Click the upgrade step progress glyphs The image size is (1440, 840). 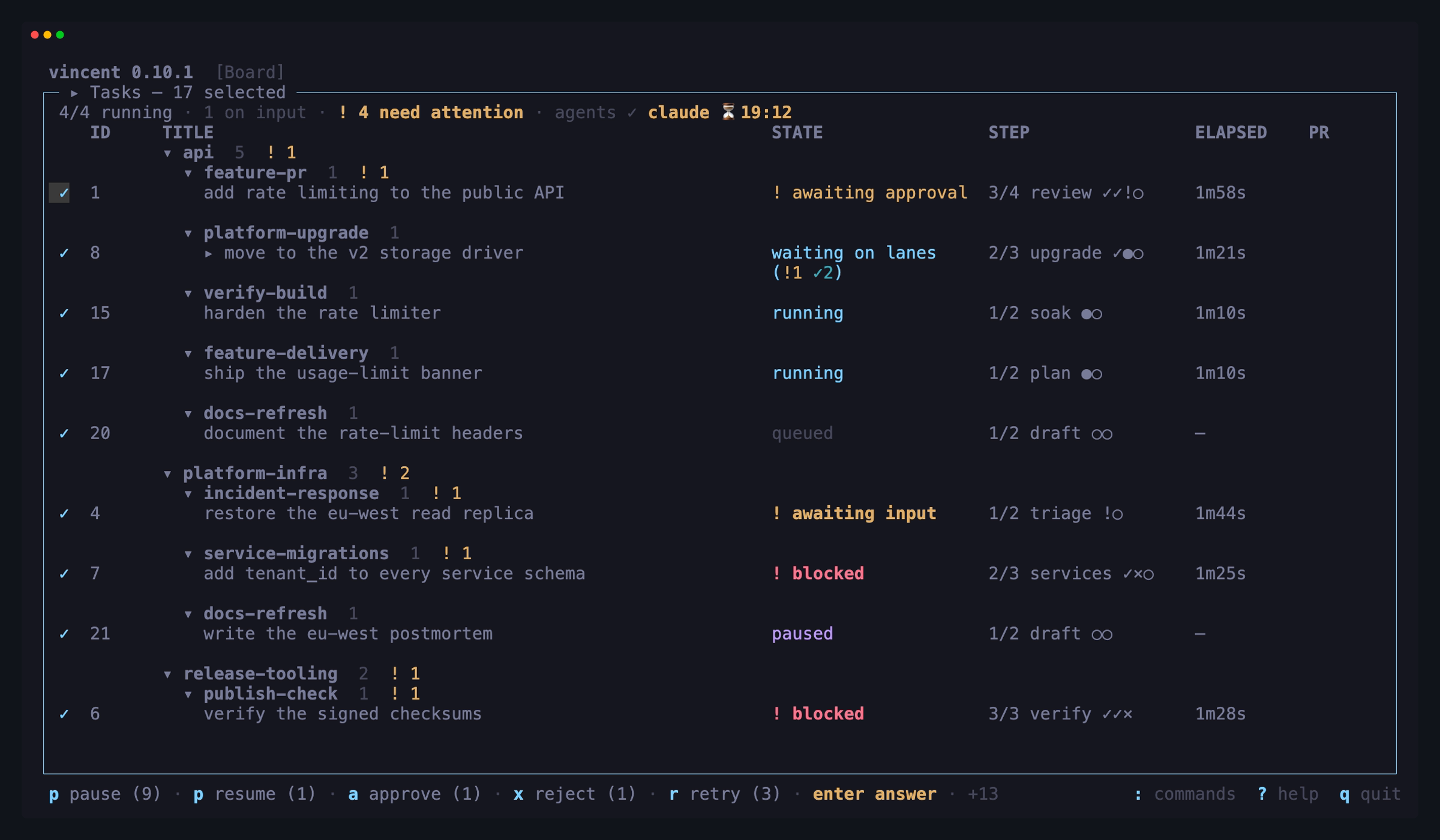click(x=1128, y=253)
